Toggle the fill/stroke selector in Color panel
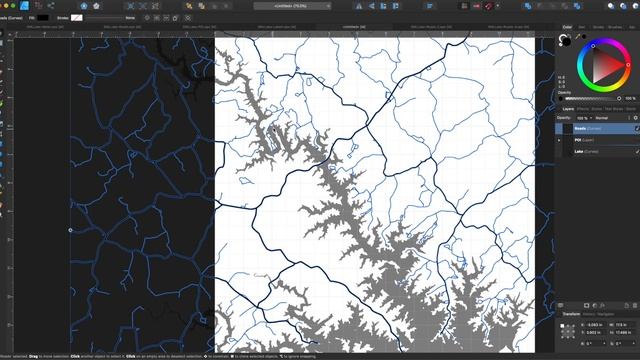The width and height of the screenshot is (640, 360). click(565, 40)
